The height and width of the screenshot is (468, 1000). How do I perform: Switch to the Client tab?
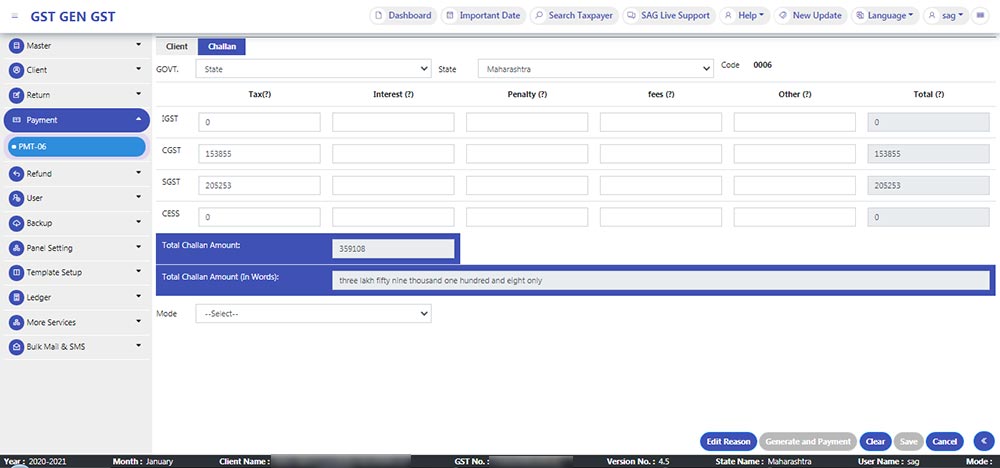[176, 47]
